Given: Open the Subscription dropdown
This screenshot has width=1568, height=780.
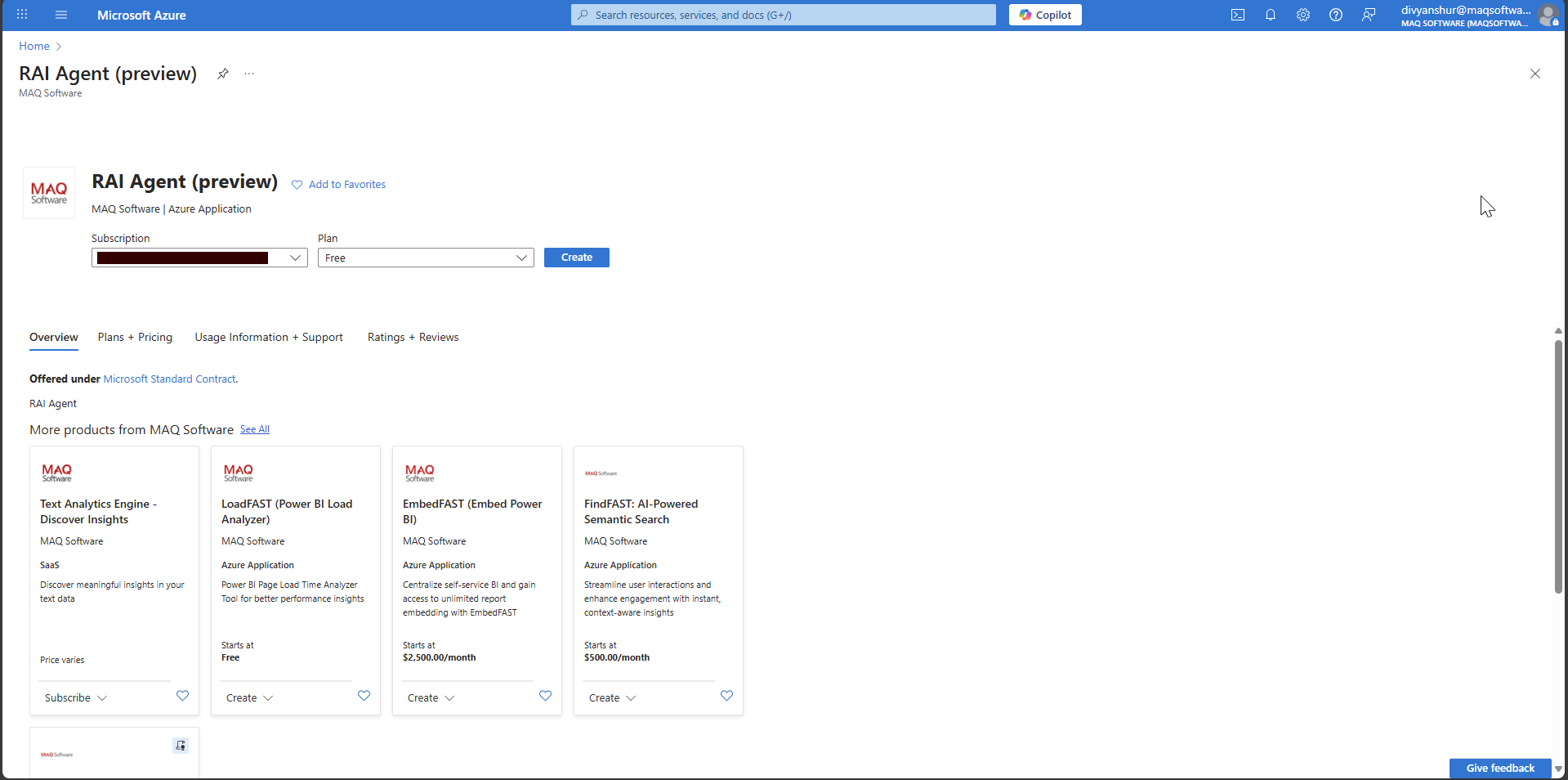Looking at the screenshot, I should [199, 258].
